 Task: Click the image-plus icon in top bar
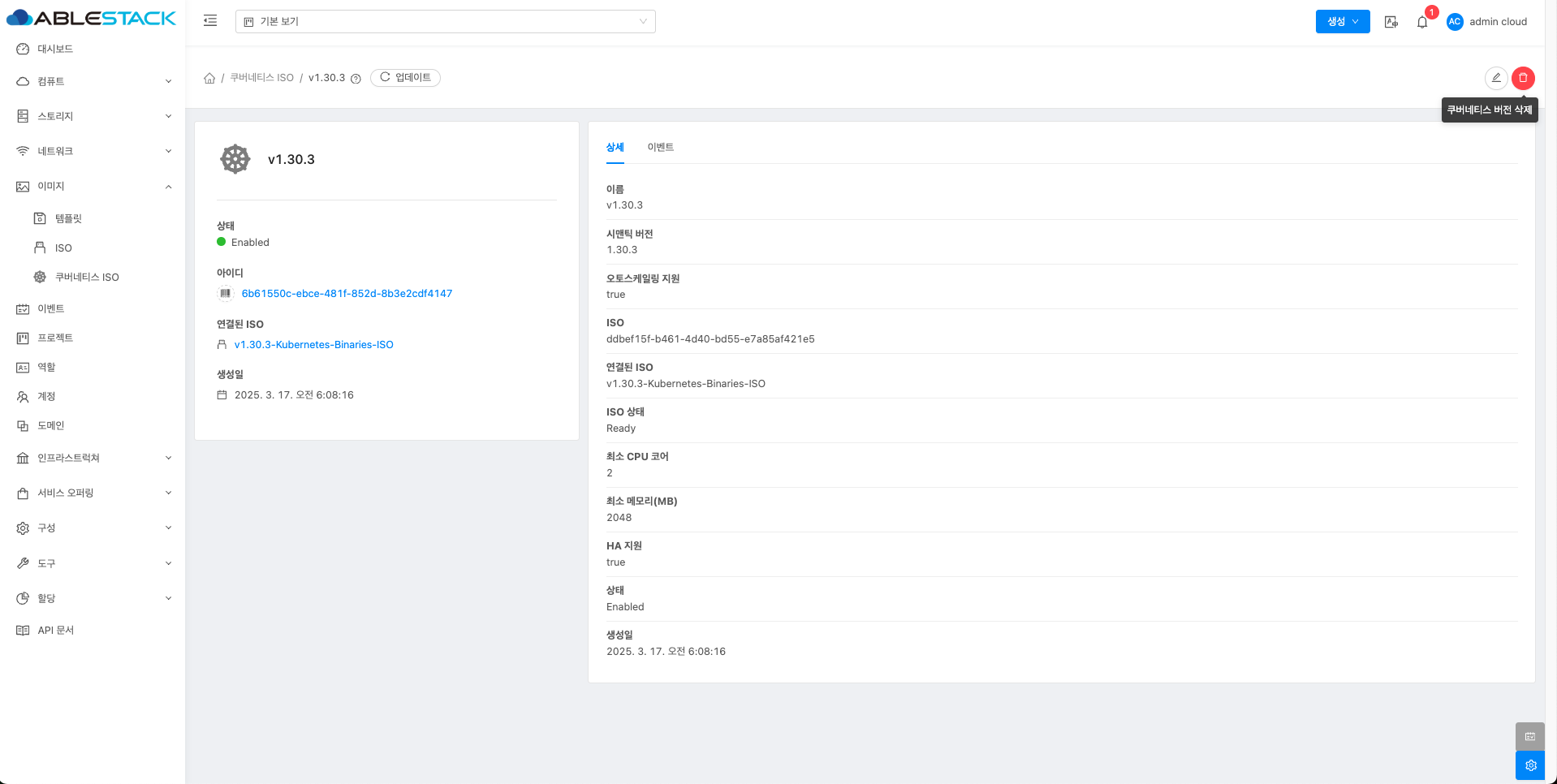(x=1391, y=22)
